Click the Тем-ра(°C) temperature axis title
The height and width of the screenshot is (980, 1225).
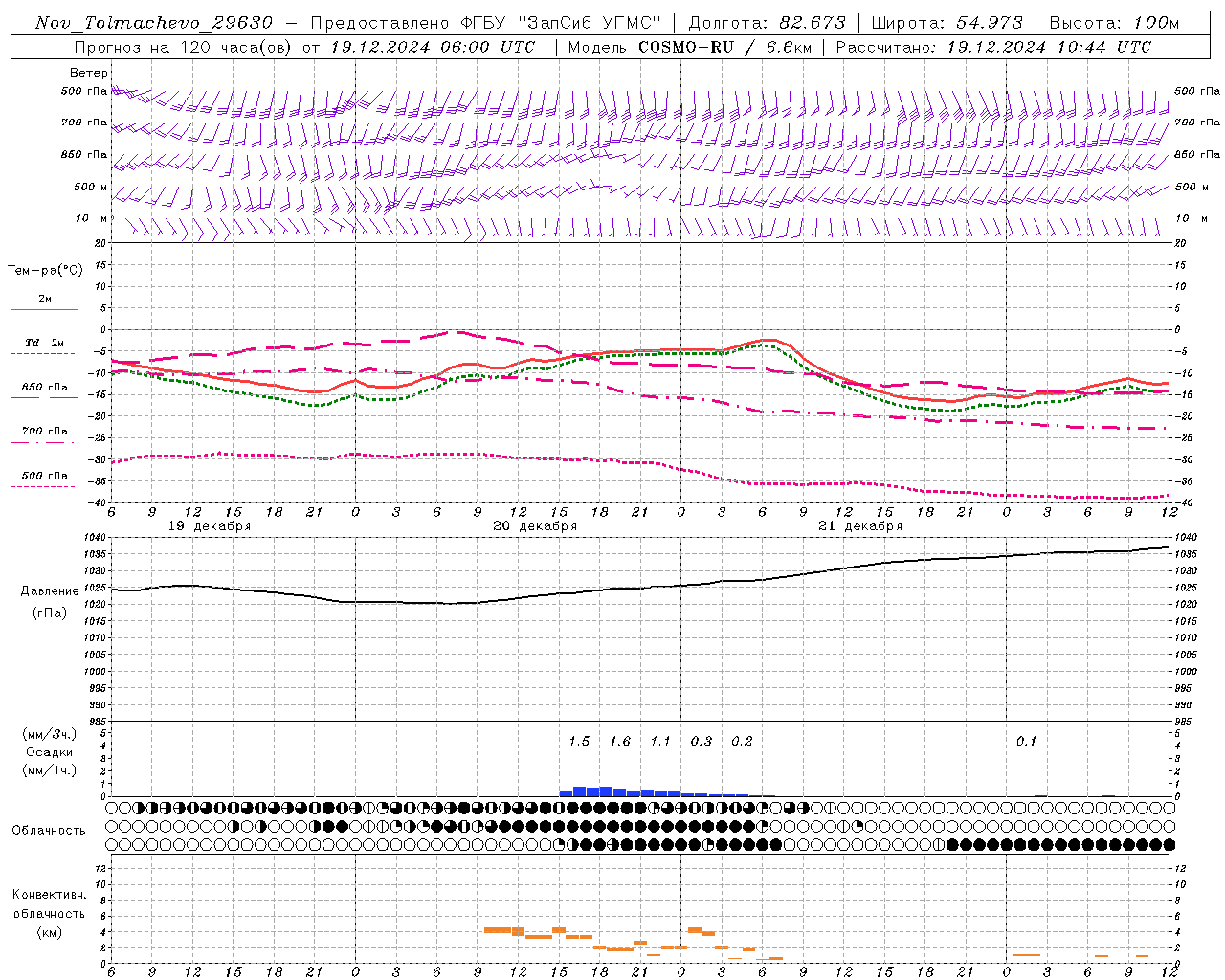(x=45, y=271)
